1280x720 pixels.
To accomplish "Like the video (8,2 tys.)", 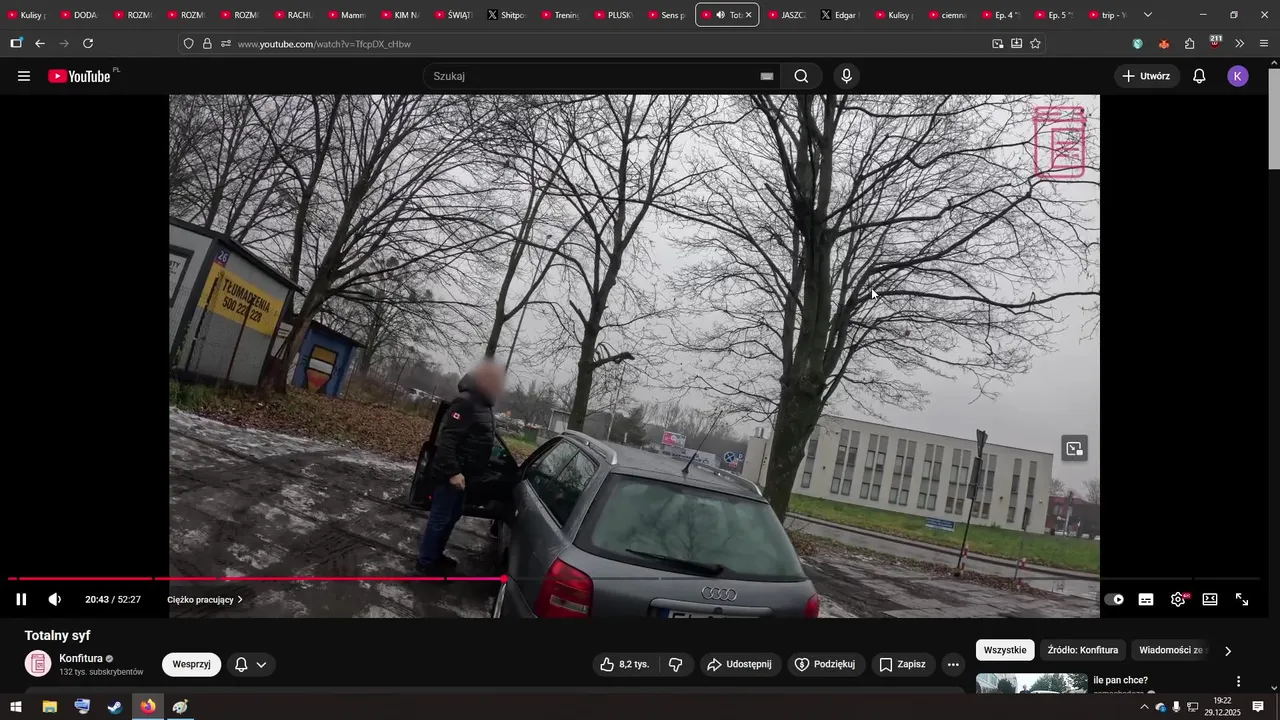I will 624,664.
